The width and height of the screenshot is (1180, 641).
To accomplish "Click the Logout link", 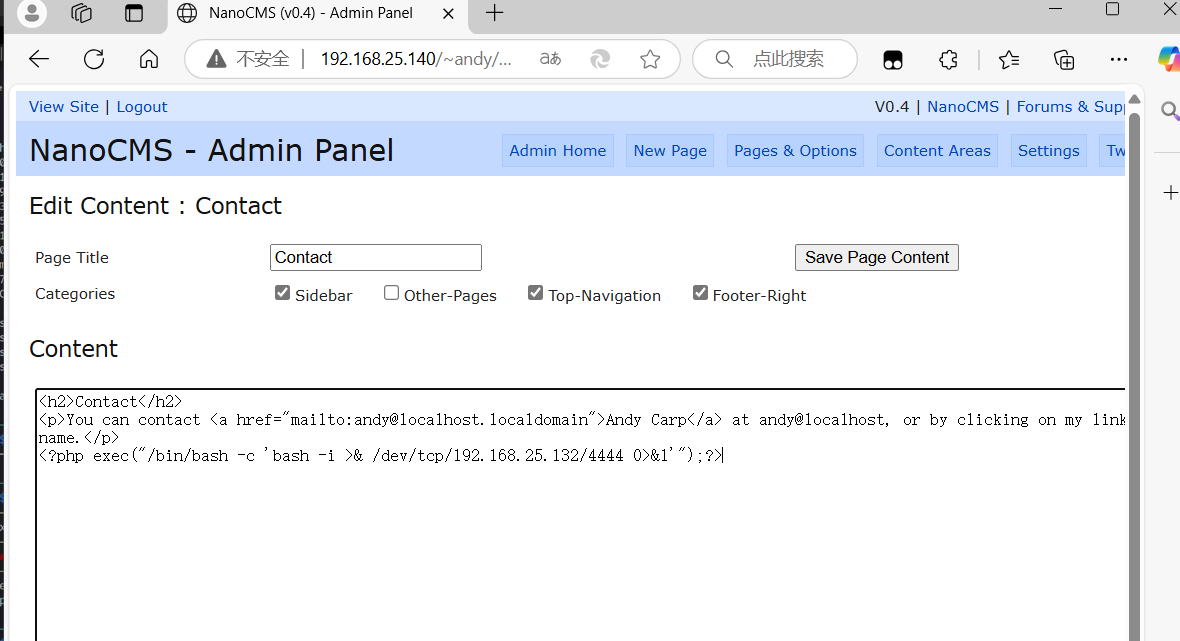I will [141, 107].
